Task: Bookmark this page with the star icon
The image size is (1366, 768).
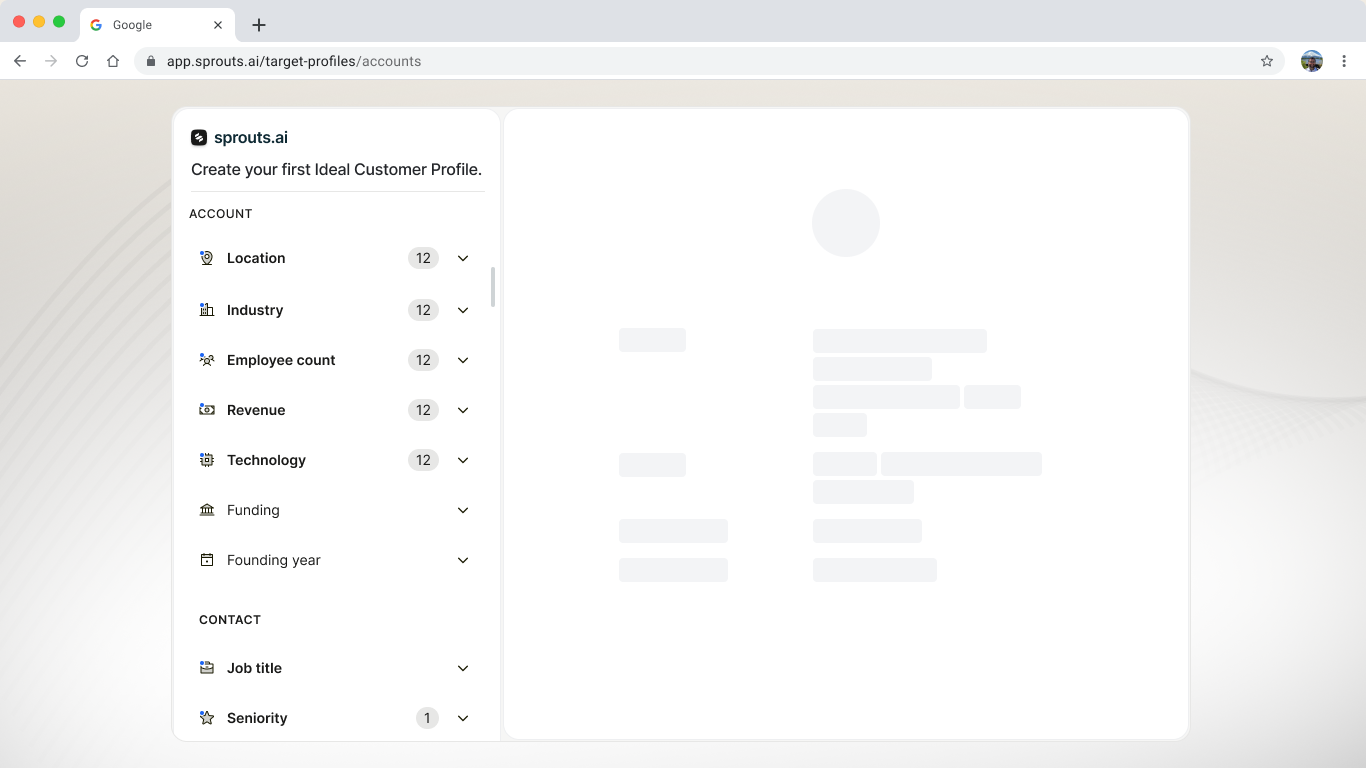Action: point(1267,61)
